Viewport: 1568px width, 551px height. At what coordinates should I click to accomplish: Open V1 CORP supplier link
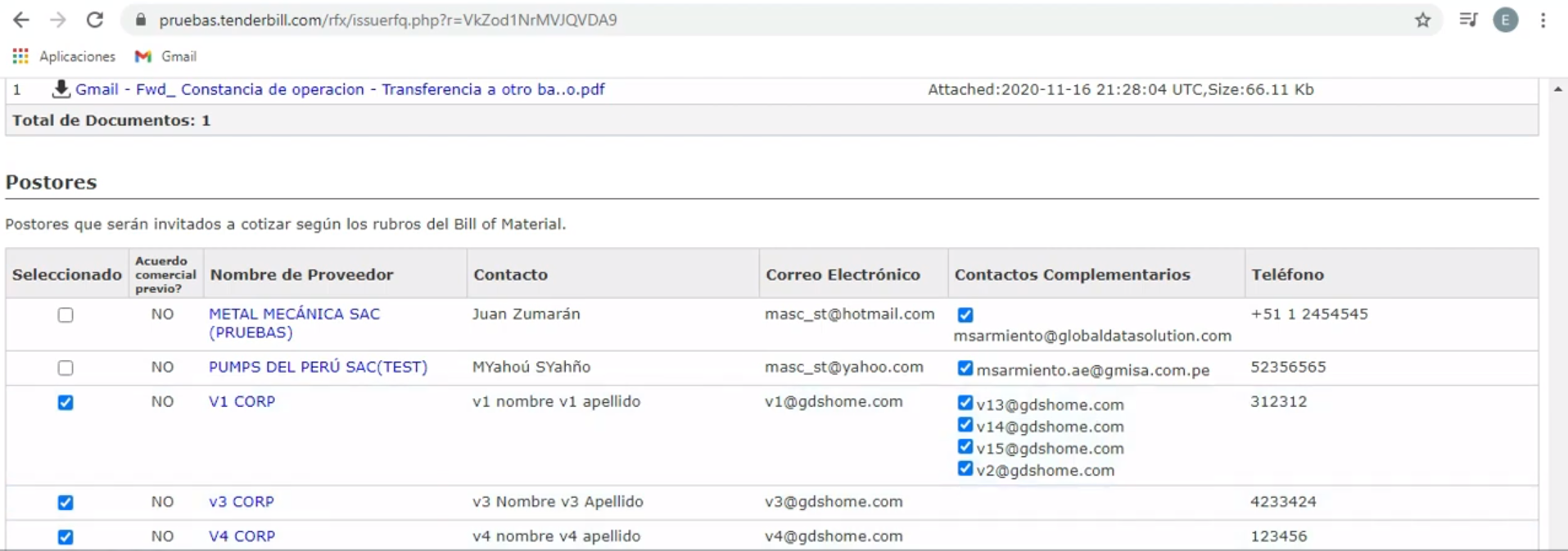tap(242, 401)
